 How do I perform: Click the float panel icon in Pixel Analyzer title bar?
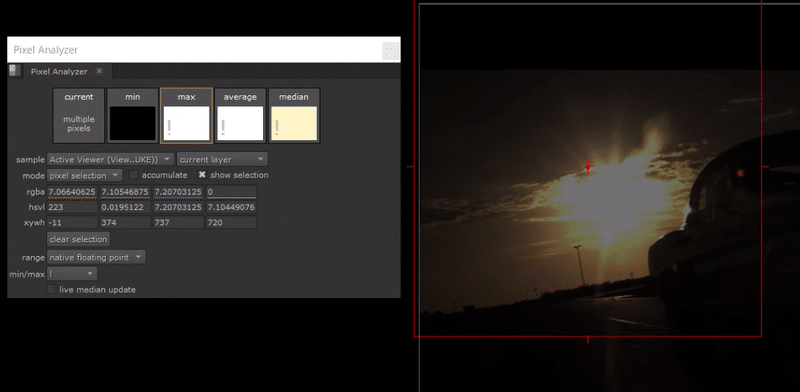[x=390, y=51]
